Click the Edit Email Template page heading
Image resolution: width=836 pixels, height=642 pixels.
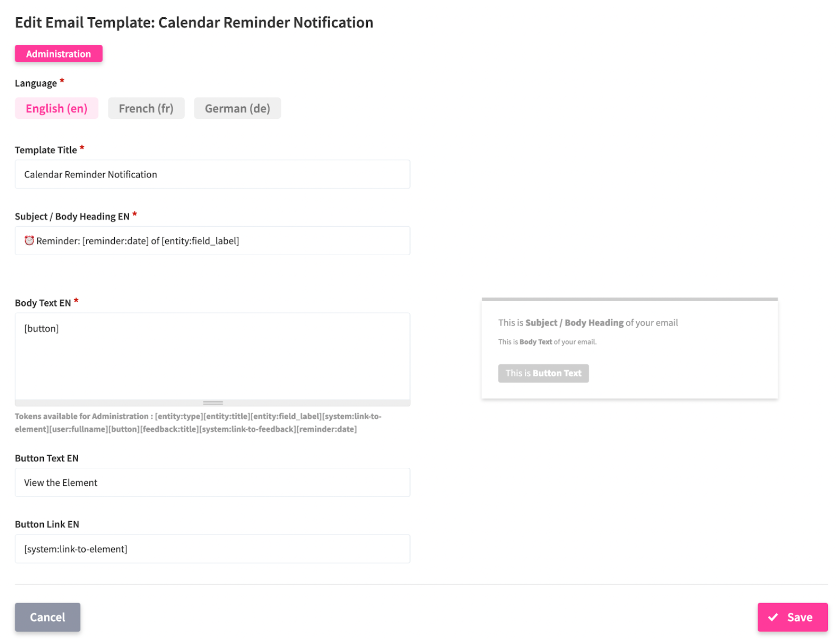click(194, 22)
